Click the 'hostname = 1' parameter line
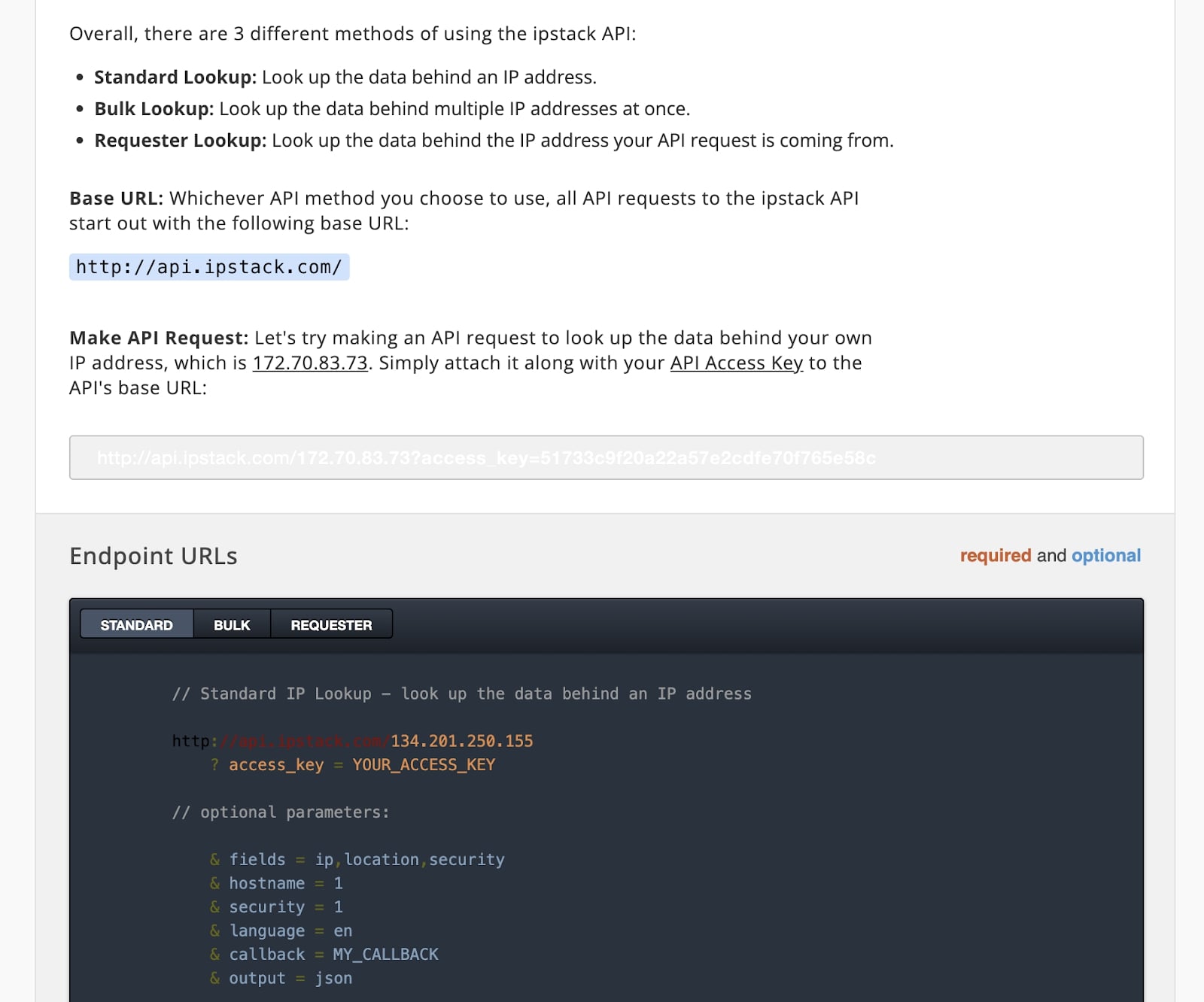 pos(276,883)
